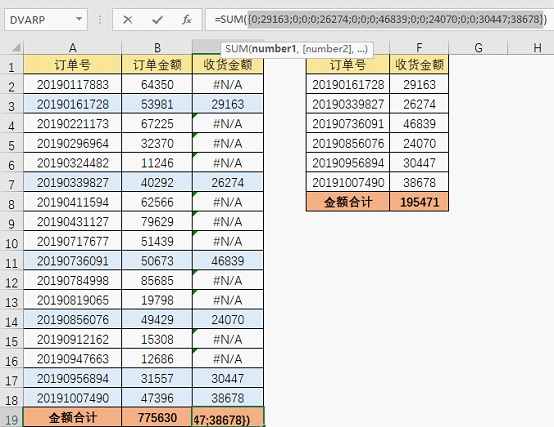Select cell with order 20190296964

(x=72, y=143)
